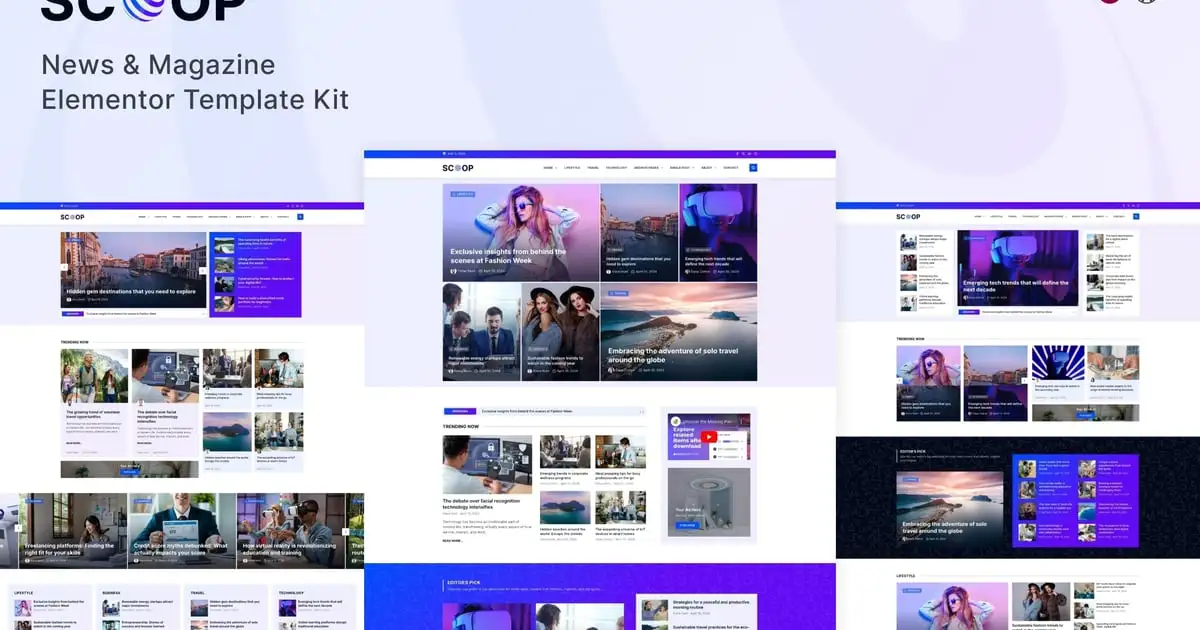
Task: Click blue button on center sidebar ad
Action: point(687,524)
